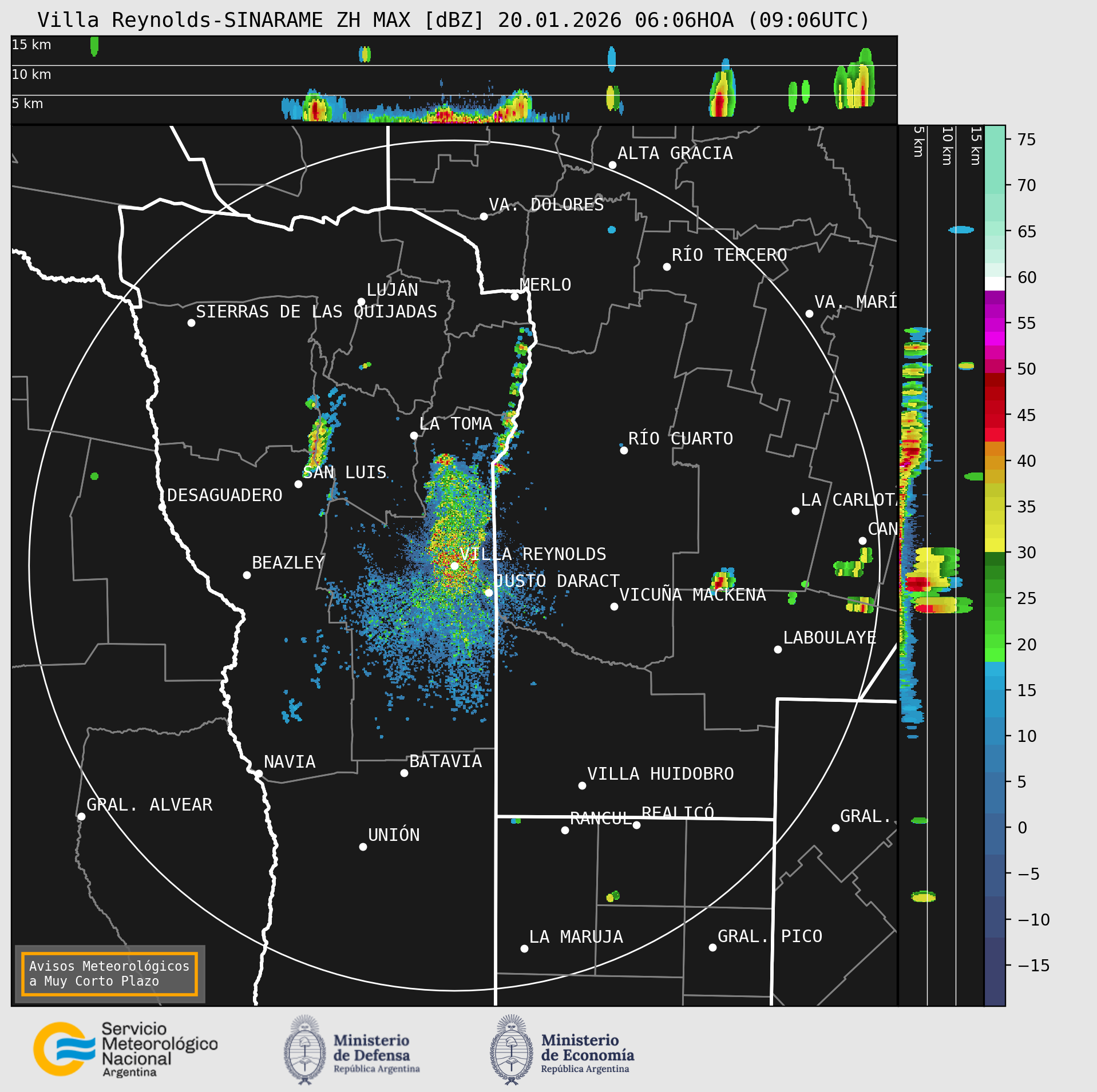
Task: Click the Villa Reynolds radar site marker
Action: tap(454, 566)
